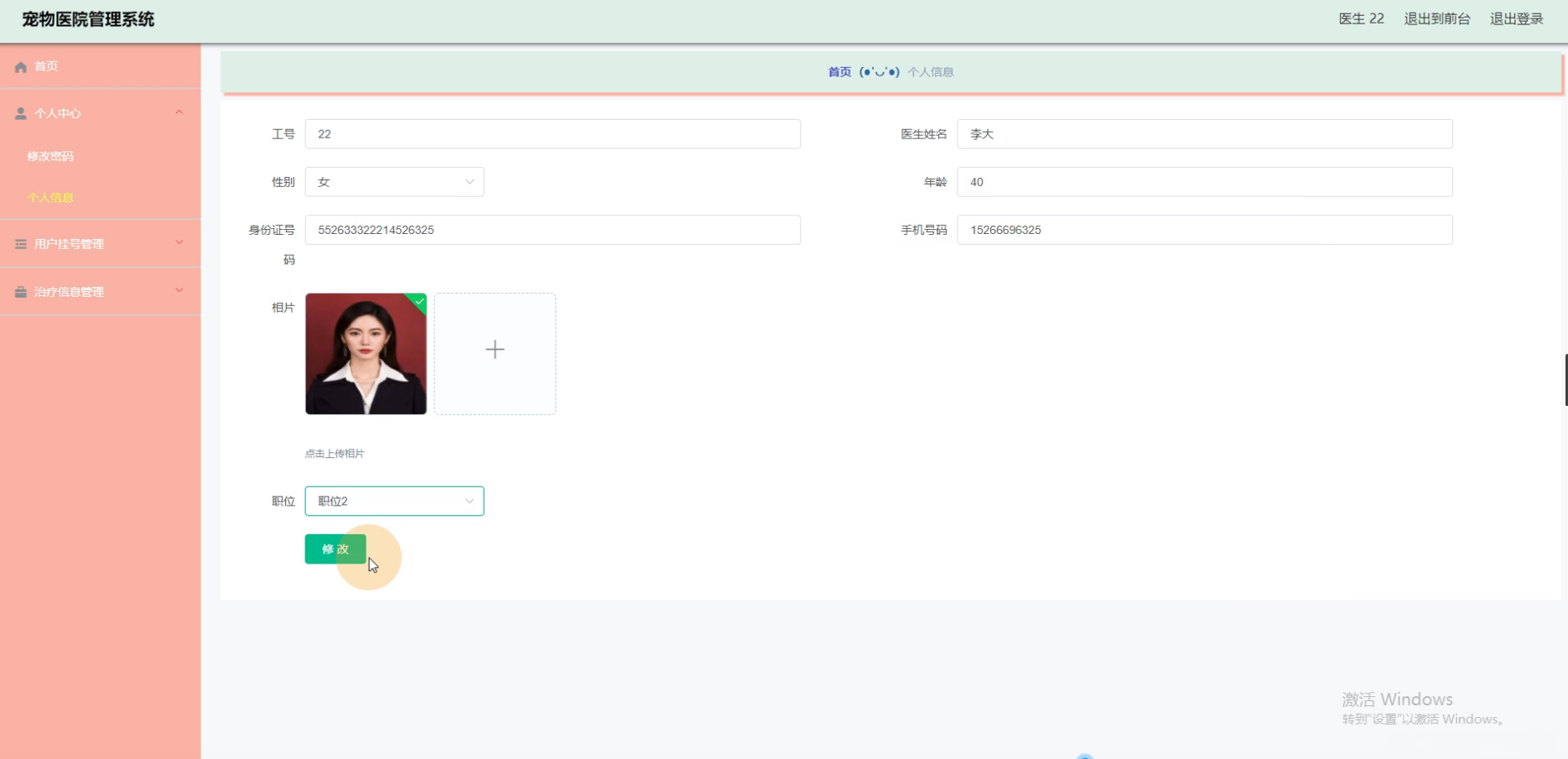Select 修改密码 in sidebar

click(x=50, y=156)
